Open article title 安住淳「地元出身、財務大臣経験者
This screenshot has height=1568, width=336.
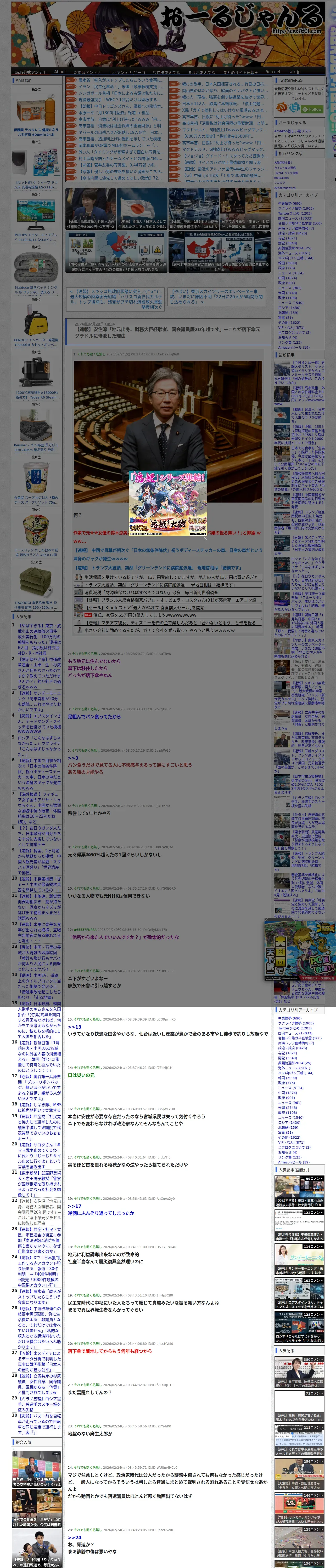(167, 332)
